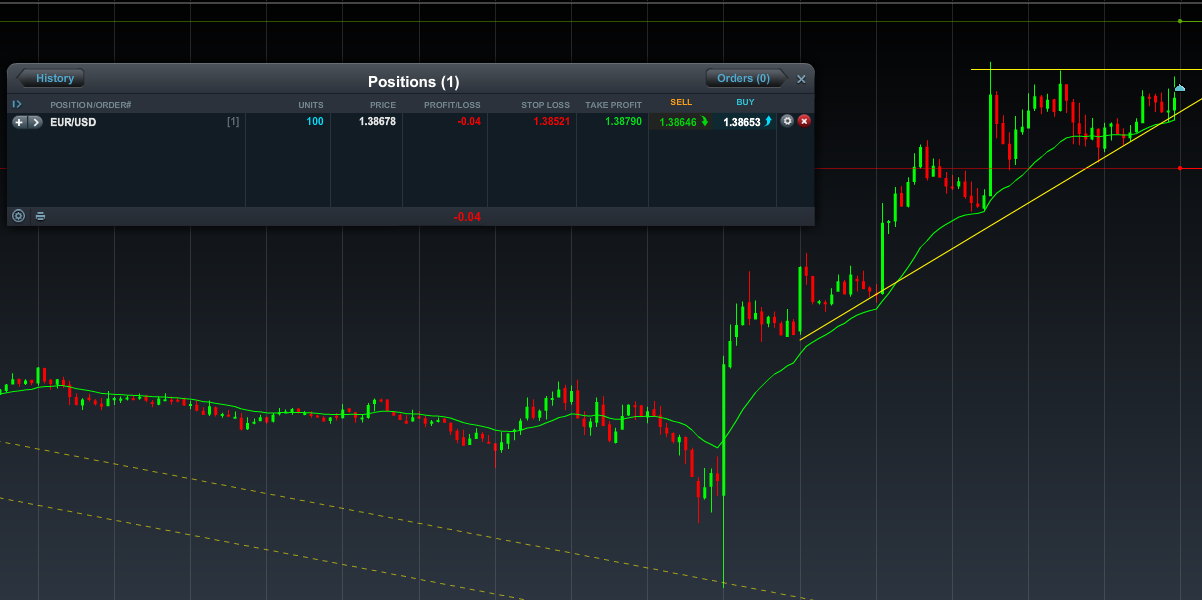Close the Positions panel
Viewport: 1202px width, 600px height.
coord(801,79)
